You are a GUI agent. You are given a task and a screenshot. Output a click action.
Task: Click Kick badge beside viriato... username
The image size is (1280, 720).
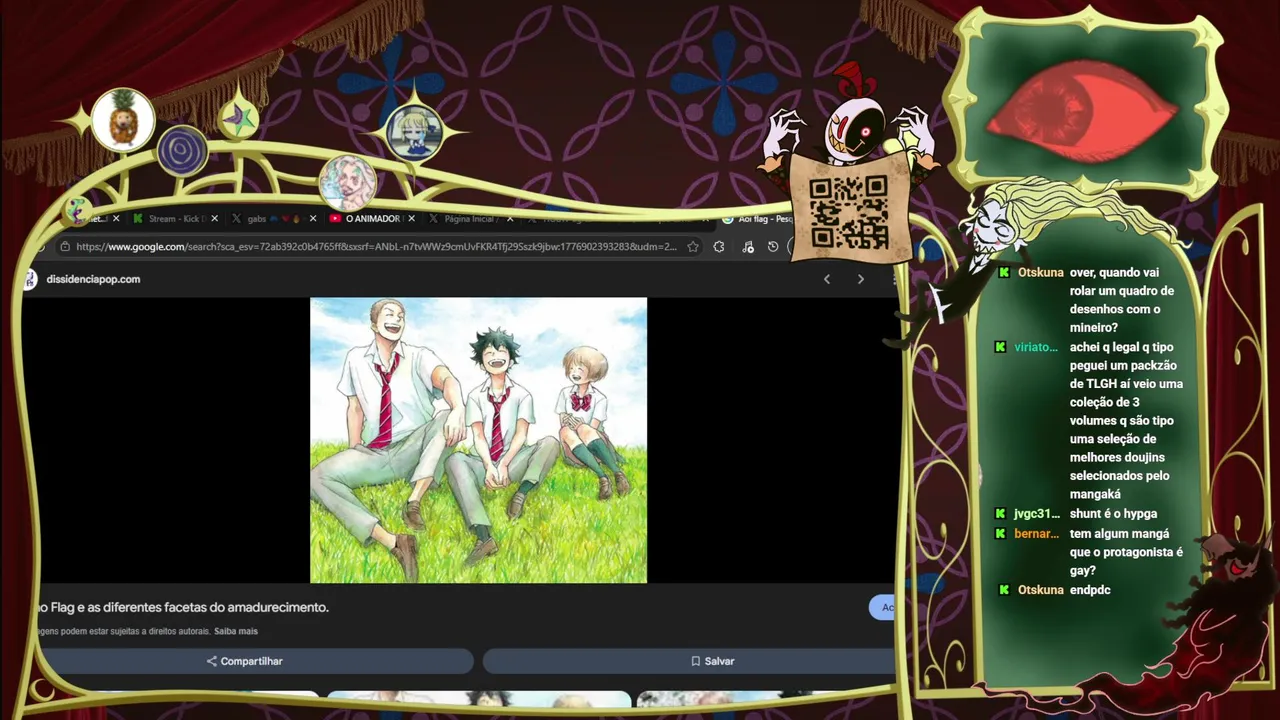click(1000, 347)
